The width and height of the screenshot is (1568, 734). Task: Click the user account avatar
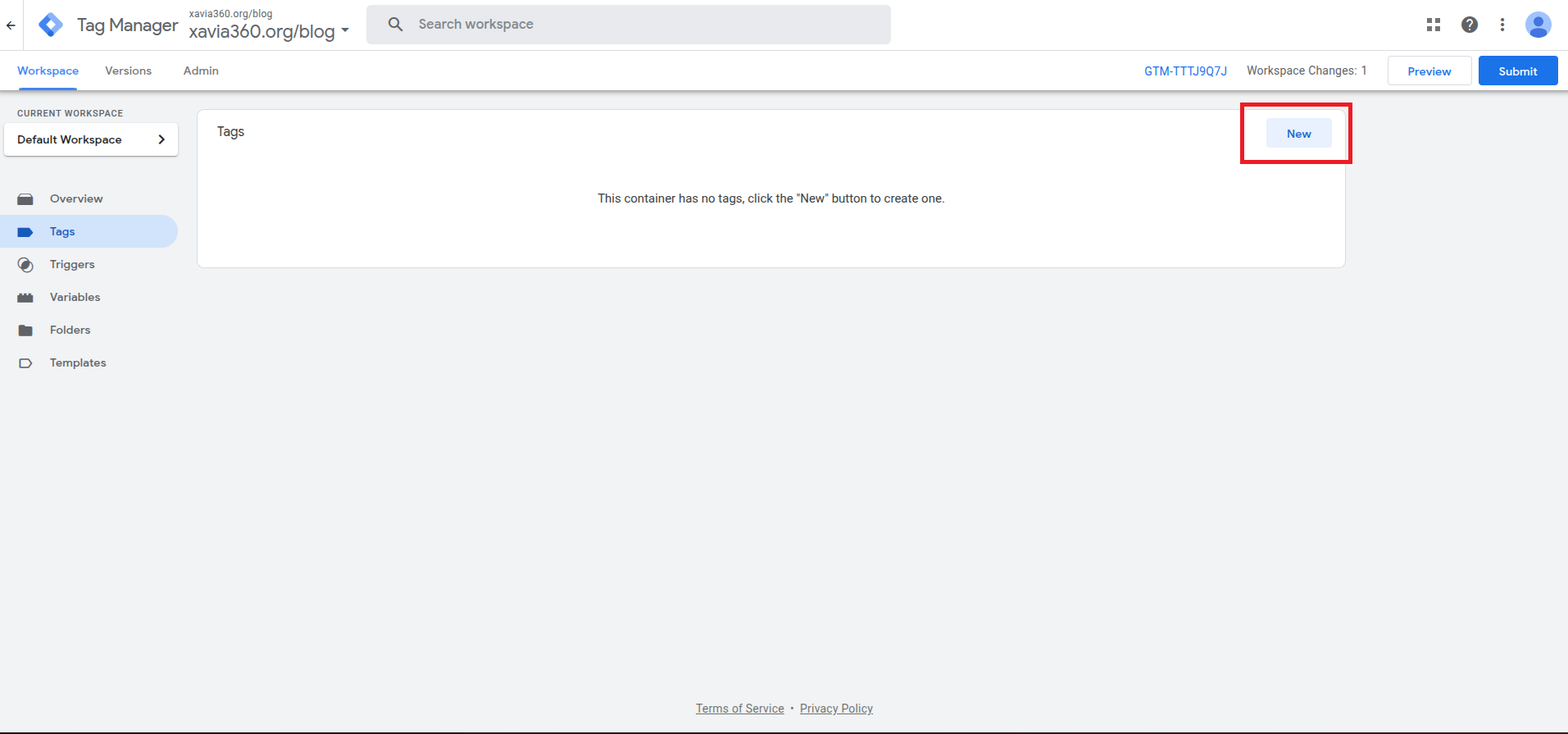tap(1537, 25)
